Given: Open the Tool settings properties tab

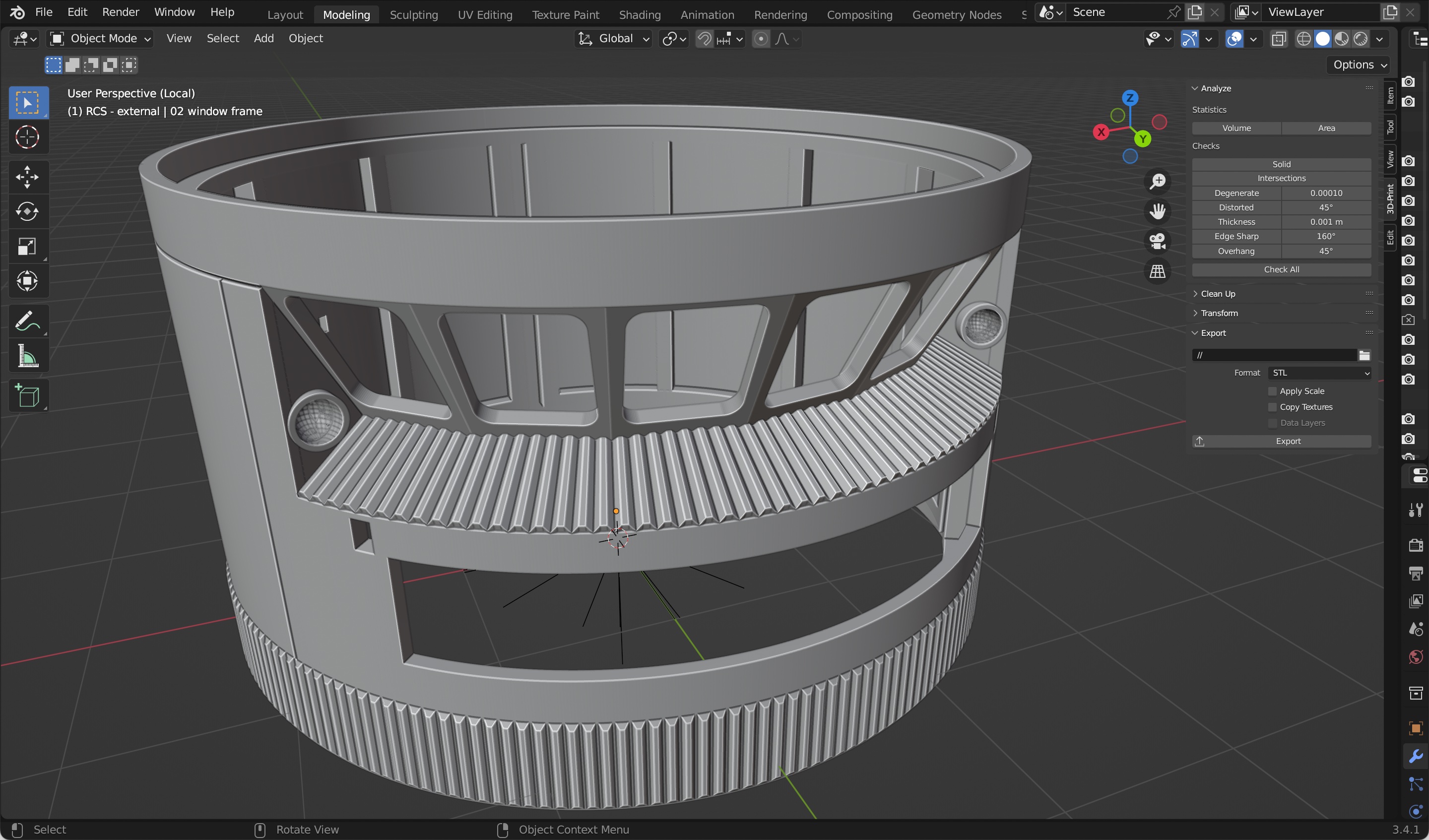Looking at the screenshot, I should coord(1416,510).
